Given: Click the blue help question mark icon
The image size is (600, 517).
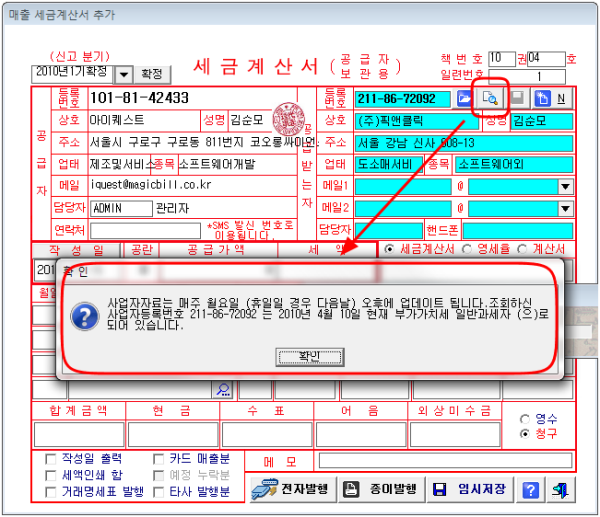Looking at the screenshot, I should [x=531, y=490].
